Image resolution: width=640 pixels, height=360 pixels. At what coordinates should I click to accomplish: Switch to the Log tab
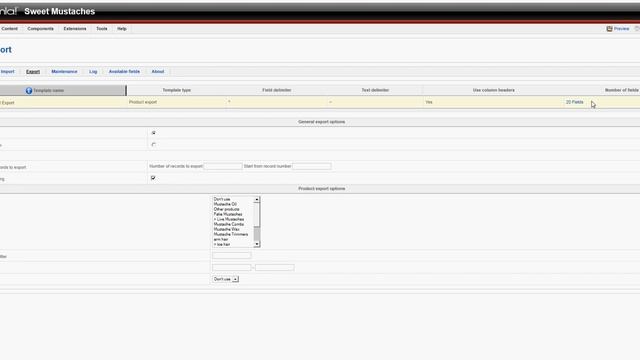pyautogui.click(x=93, y=71)
